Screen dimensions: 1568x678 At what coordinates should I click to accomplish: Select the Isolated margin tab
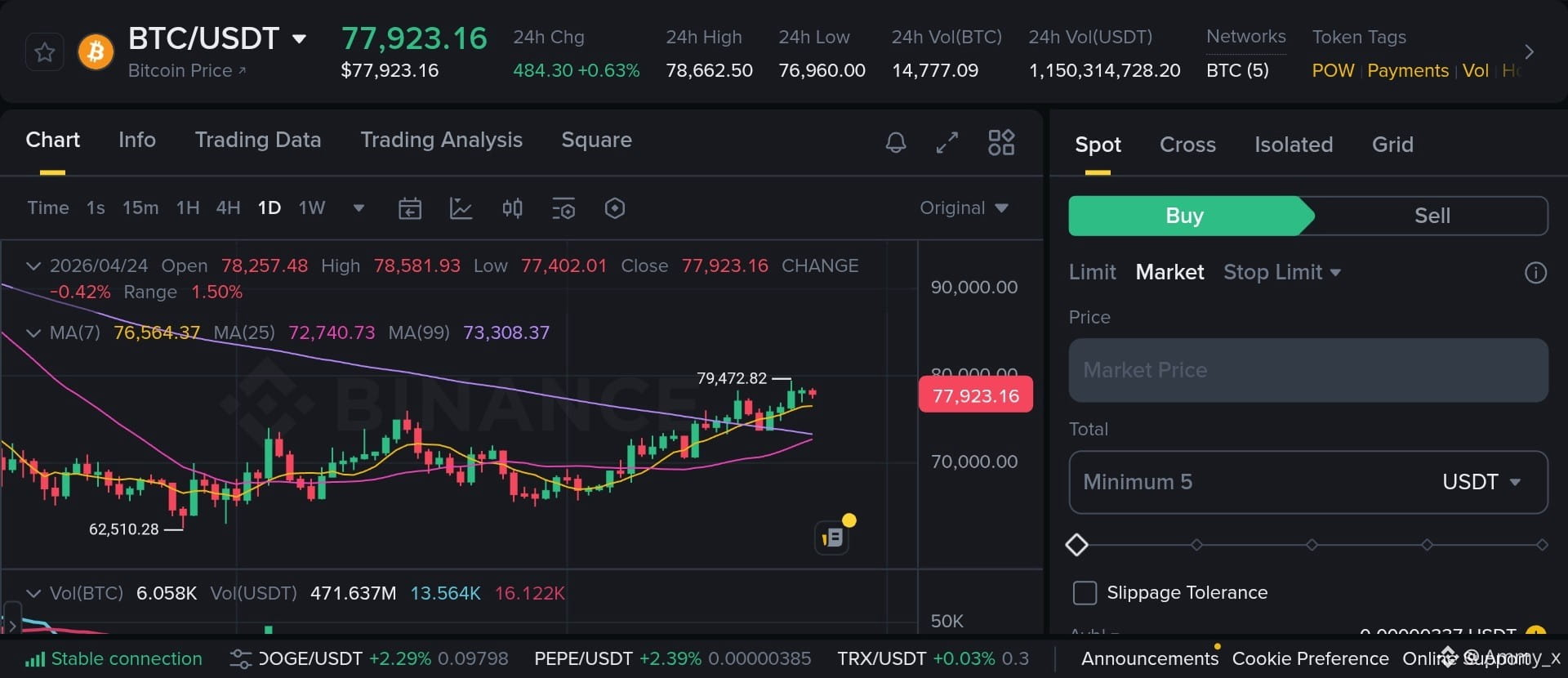click(x=1294, y=145)
